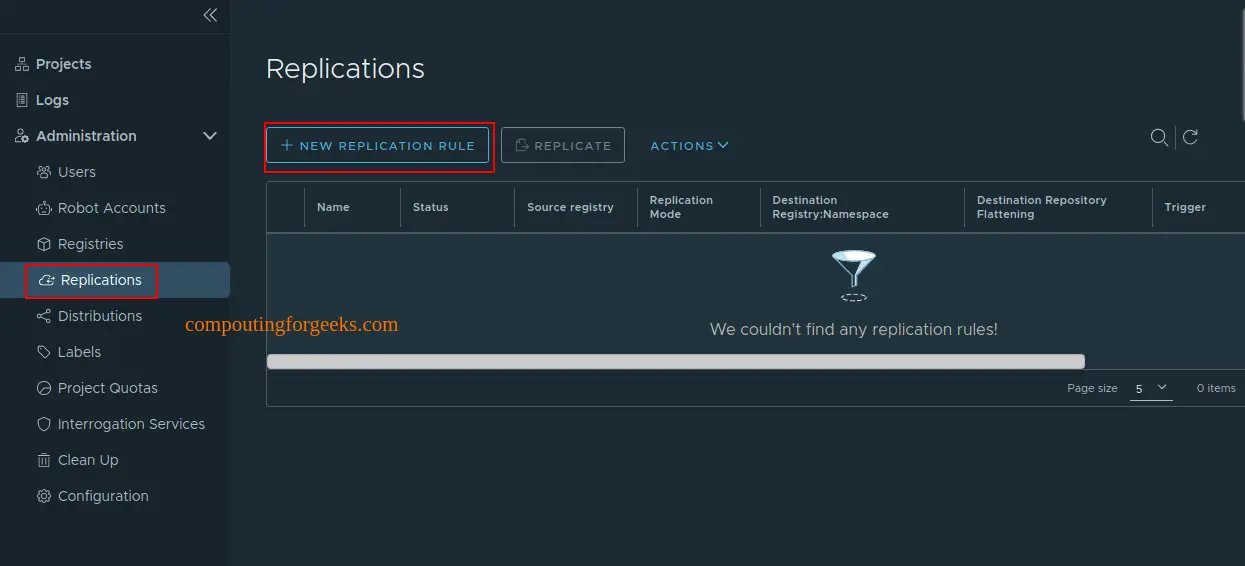
Task: Open the Users page
Action: coord(76,172)
